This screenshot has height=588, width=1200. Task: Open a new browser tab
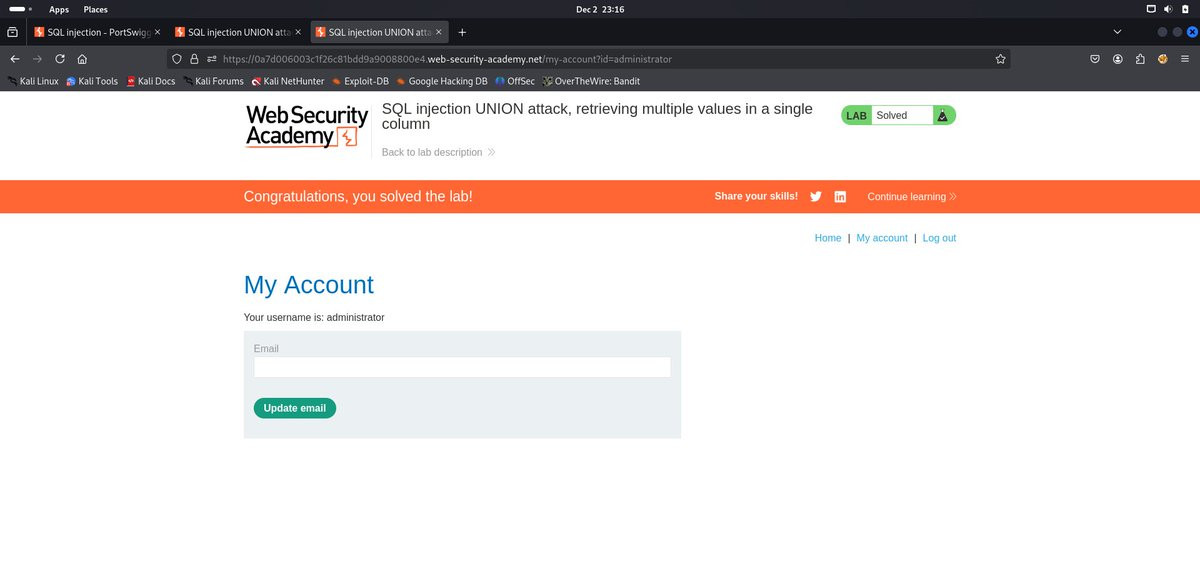(x=462, y=32)
